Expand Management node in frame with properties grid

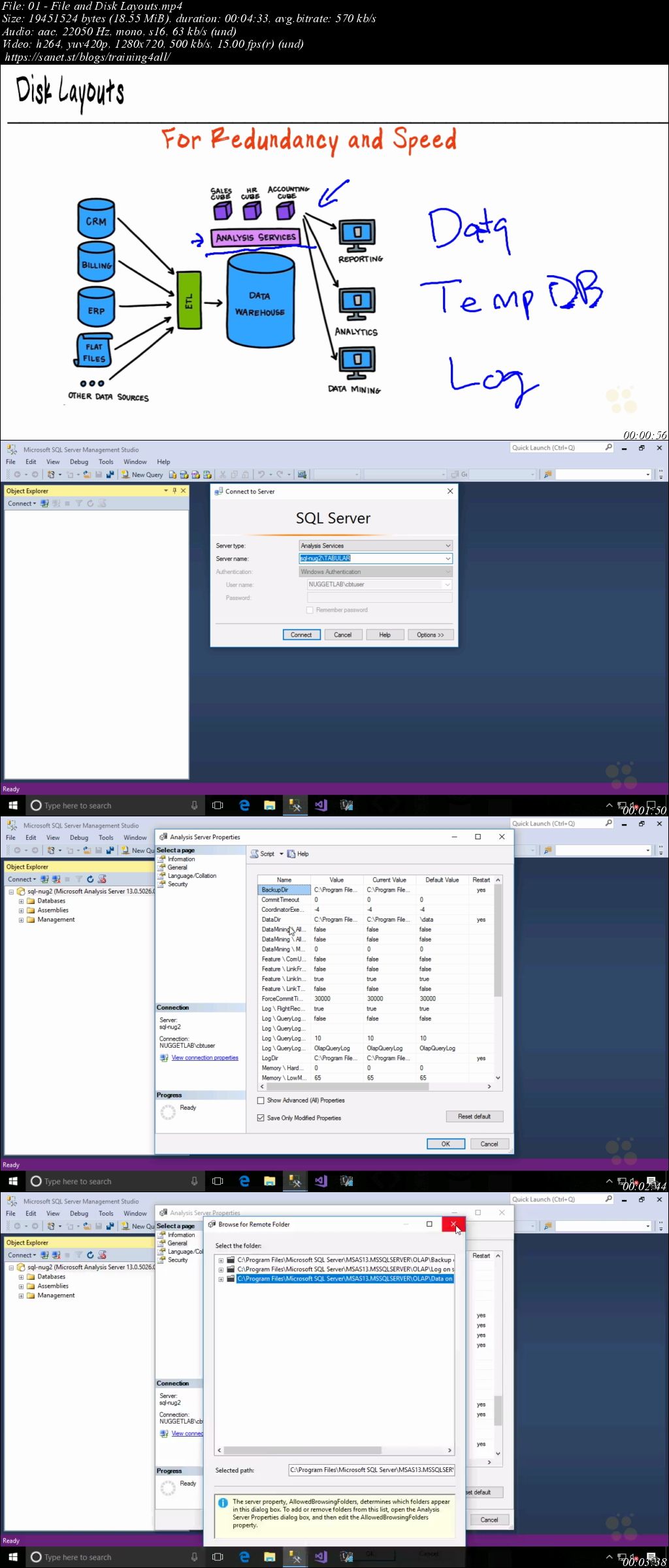pyautogui.click(x=21, y=920)
